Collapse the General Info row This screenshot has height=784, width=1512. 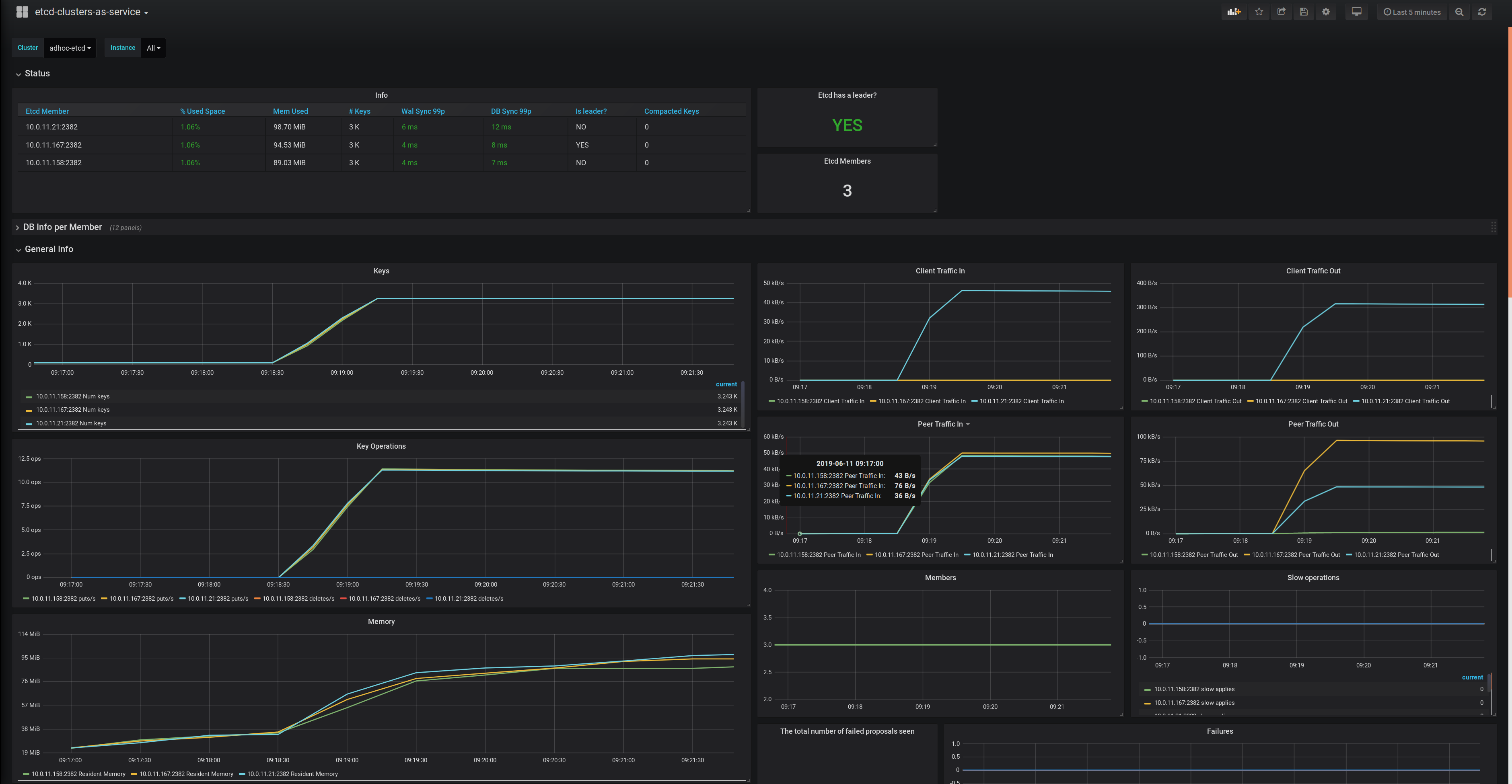pyautogui.click(x=49, y=249)
